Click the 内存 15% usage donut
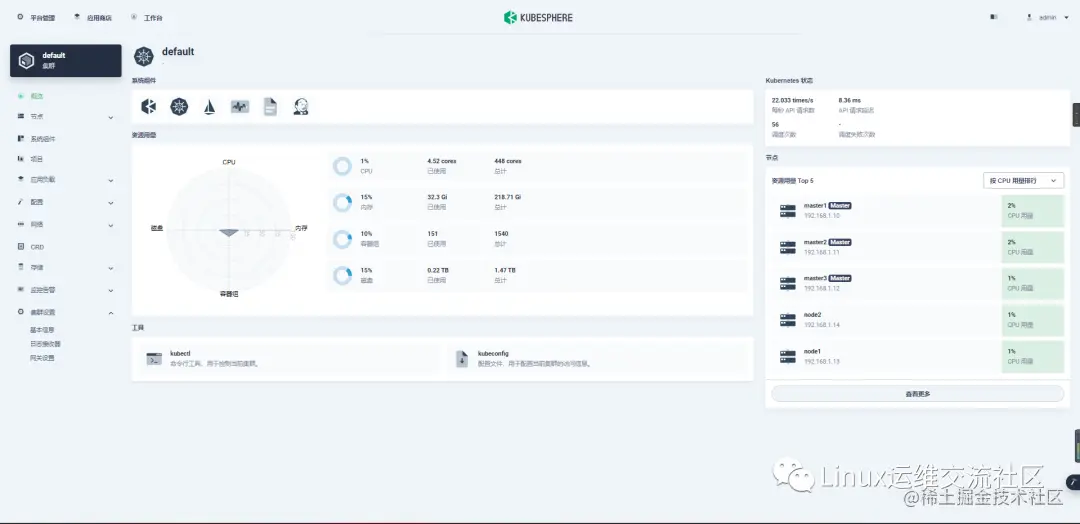This screenshot has width=1080, height=524. click(x=342, y=202)
